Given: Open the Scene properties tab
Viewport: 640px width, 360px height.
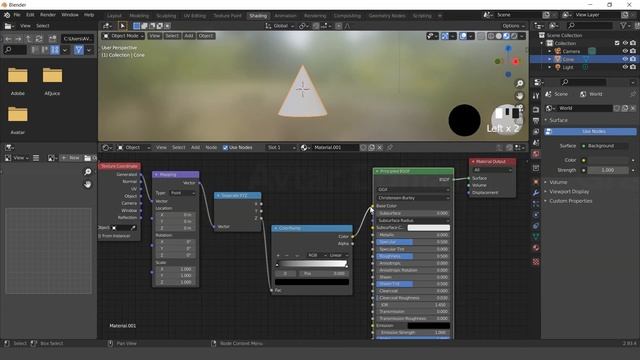Looking at the screenshot, I should pos(536,142).
